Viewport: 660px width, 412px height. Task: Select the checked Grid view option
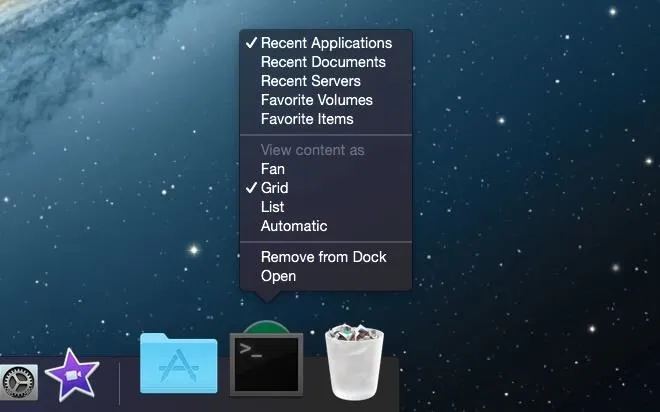[x=325, y=188]
